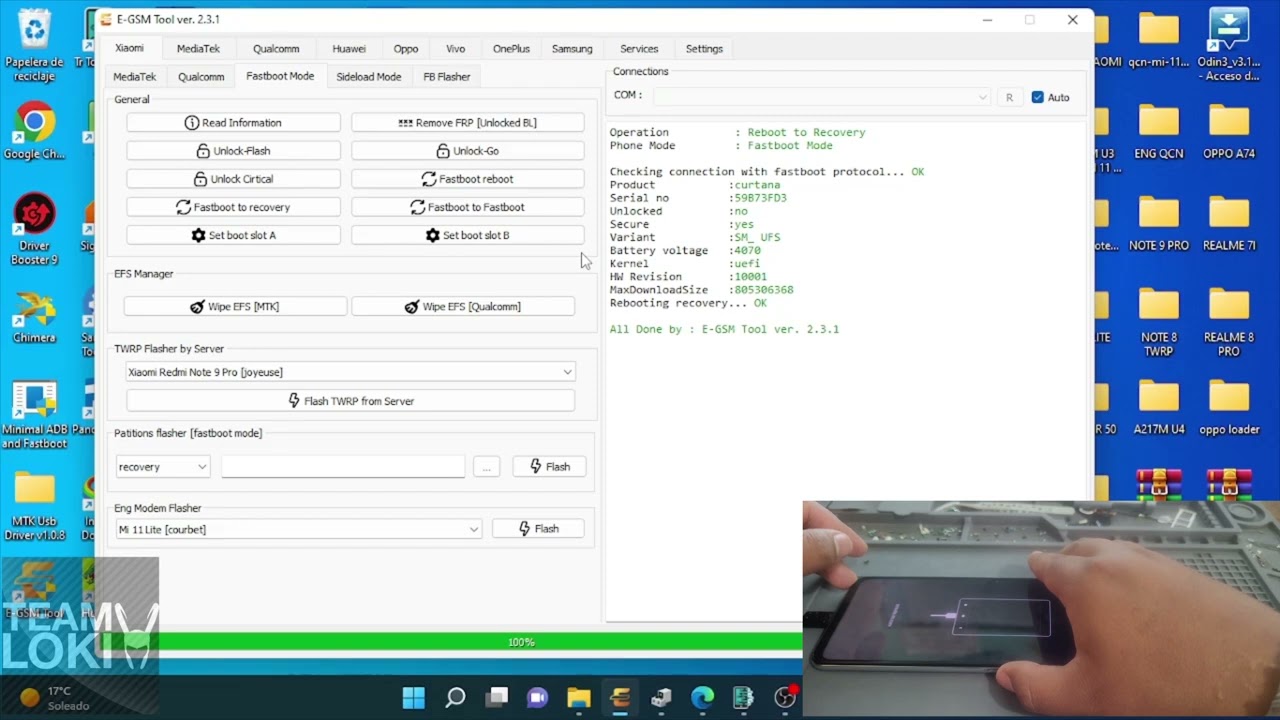Click Remove FRP [Unlocked BL] button

(x=467, y=123)
